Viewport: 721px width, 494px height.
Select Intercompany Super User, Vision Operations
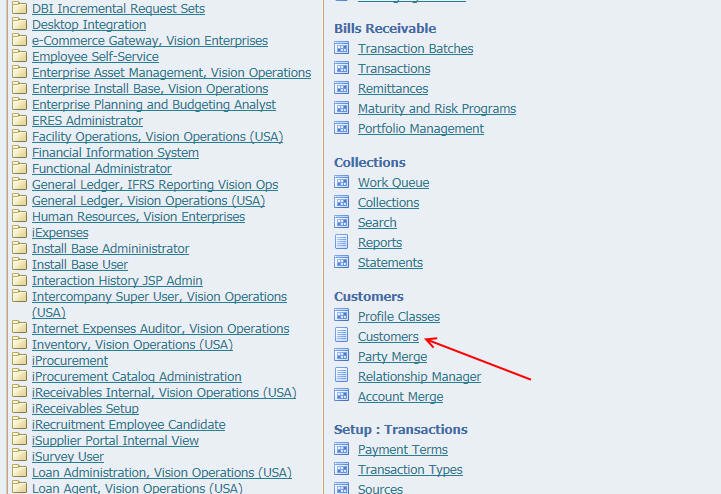tap(159, 304)
